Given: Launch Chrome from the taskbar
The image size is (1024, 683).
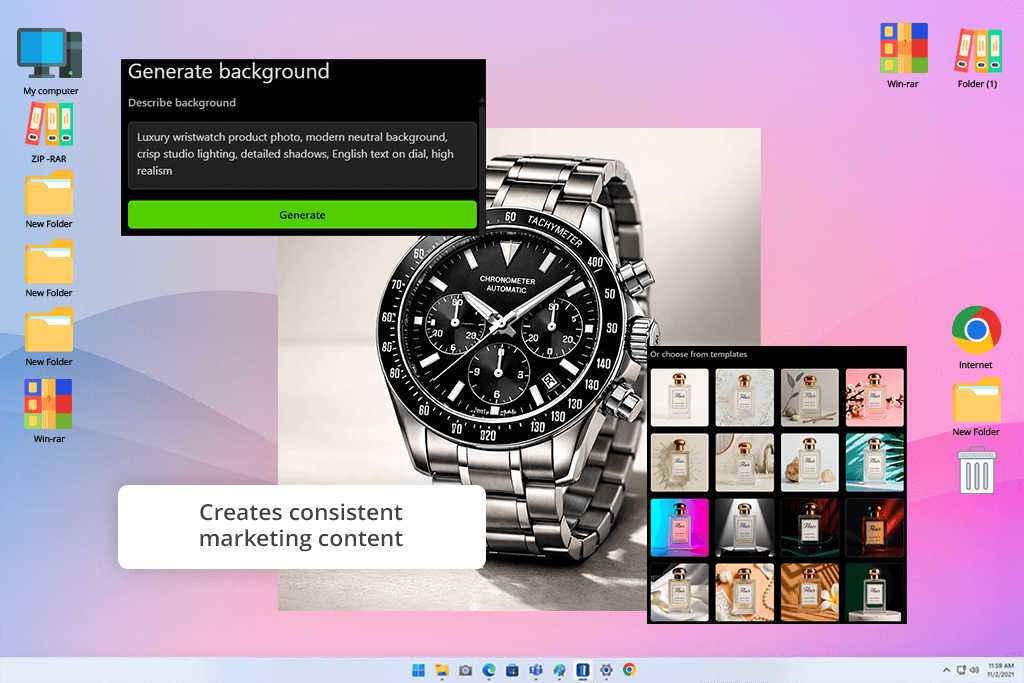Looking at the screenshot, I should (630, 670).
